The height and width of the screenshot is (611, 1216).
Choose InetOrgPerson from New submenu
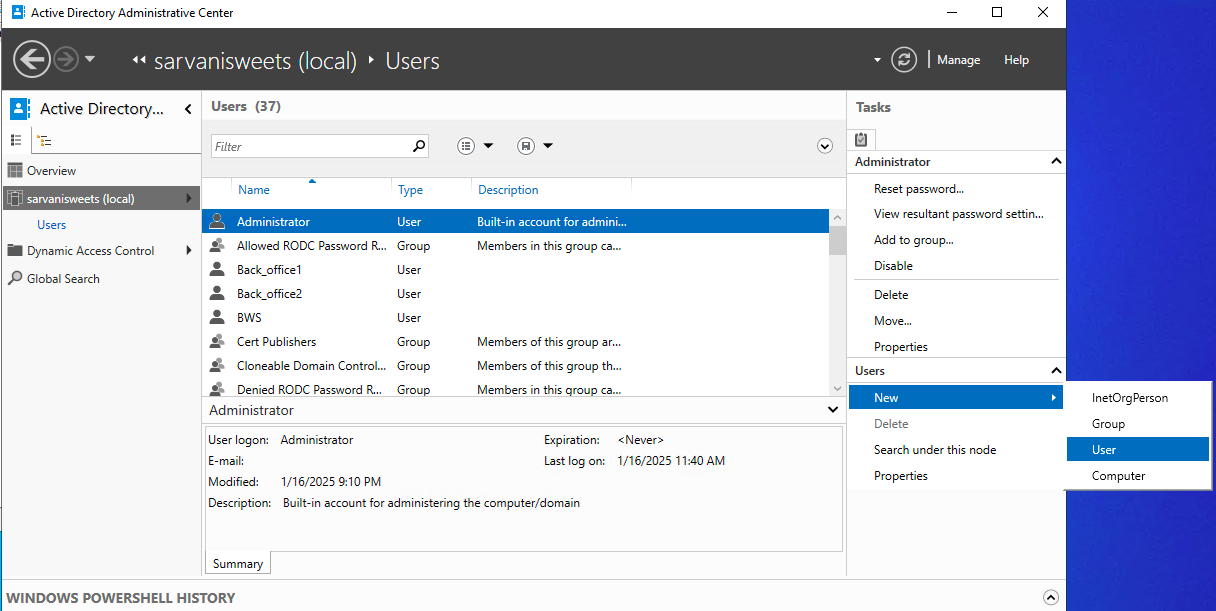pos(1138,398)
